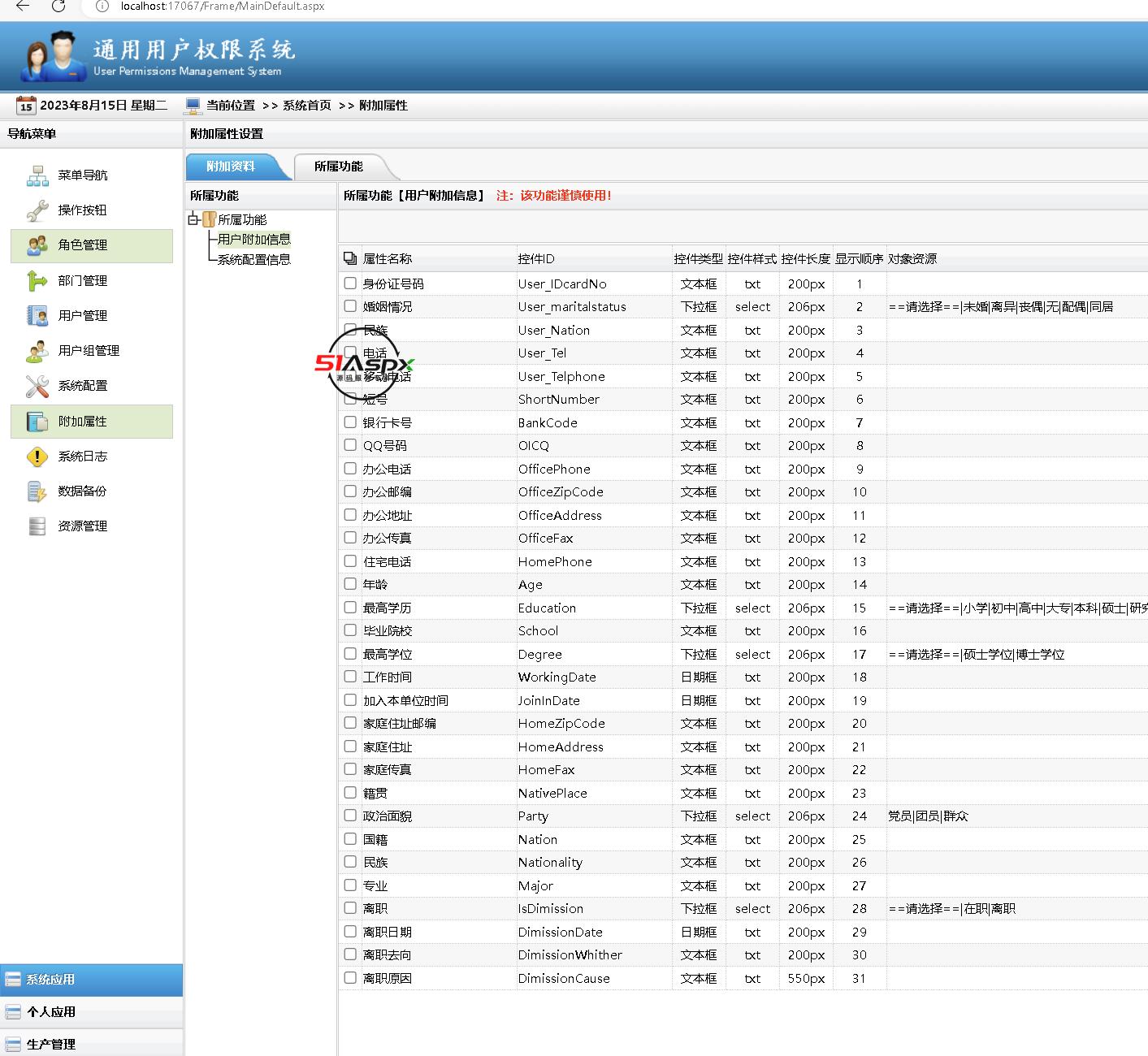Open 操作按钮 via its wrench icon

(x=37, y=210)
